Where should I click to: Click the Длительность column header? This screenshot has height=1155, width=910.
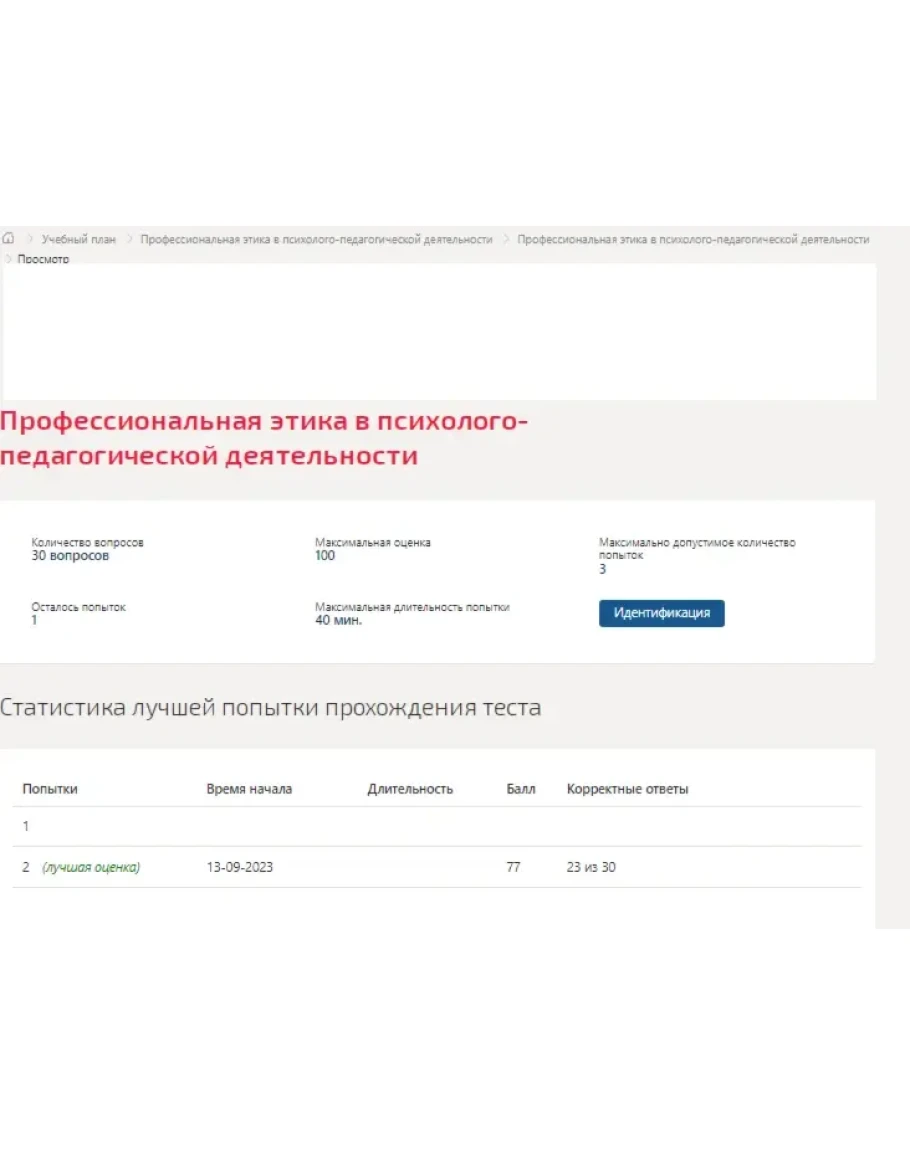pyautogui.click(x=410, y=789)
